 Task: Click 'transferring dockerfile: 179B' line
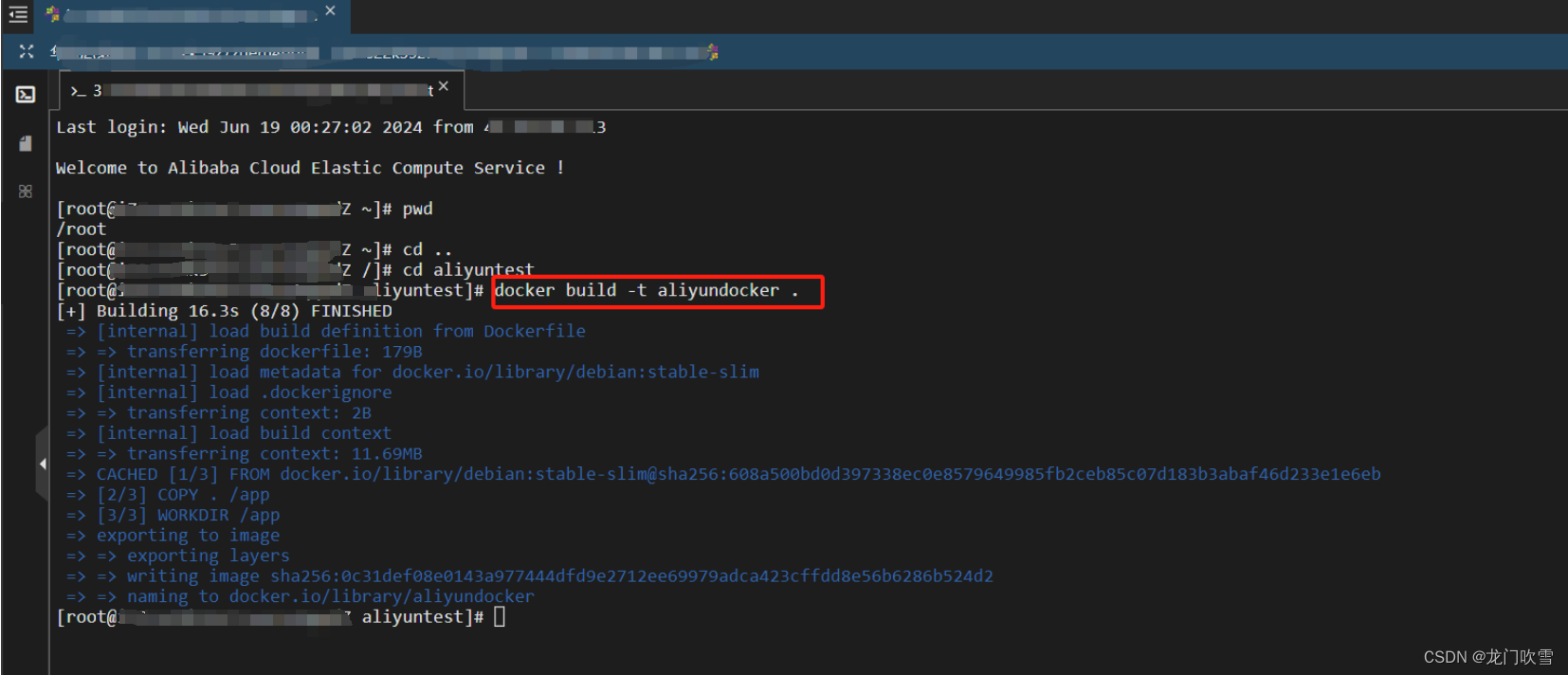[x=245, y=352]
